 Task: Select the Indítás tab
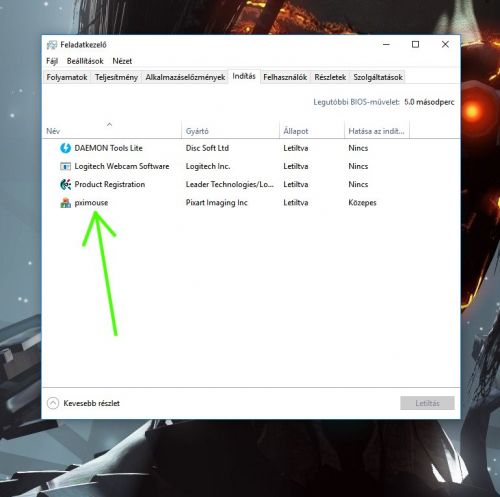[x=244, y=76]
